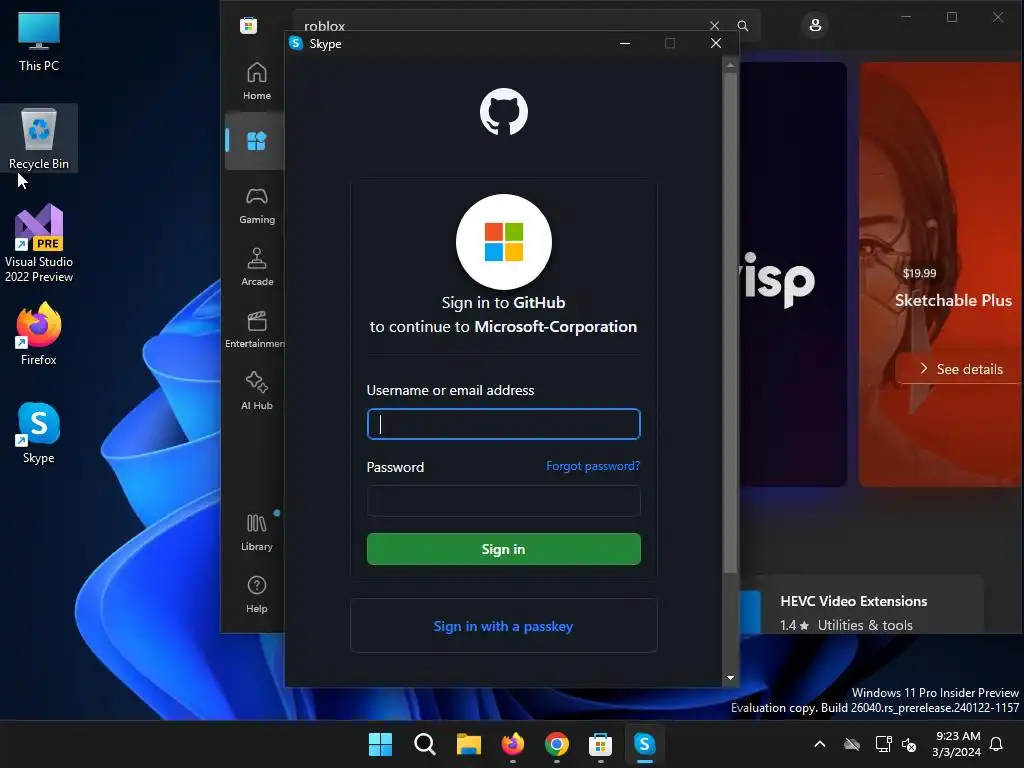Open Firefox from the taskbar
The width and height of the screenshot is (1024, 768).
[513, 744]
